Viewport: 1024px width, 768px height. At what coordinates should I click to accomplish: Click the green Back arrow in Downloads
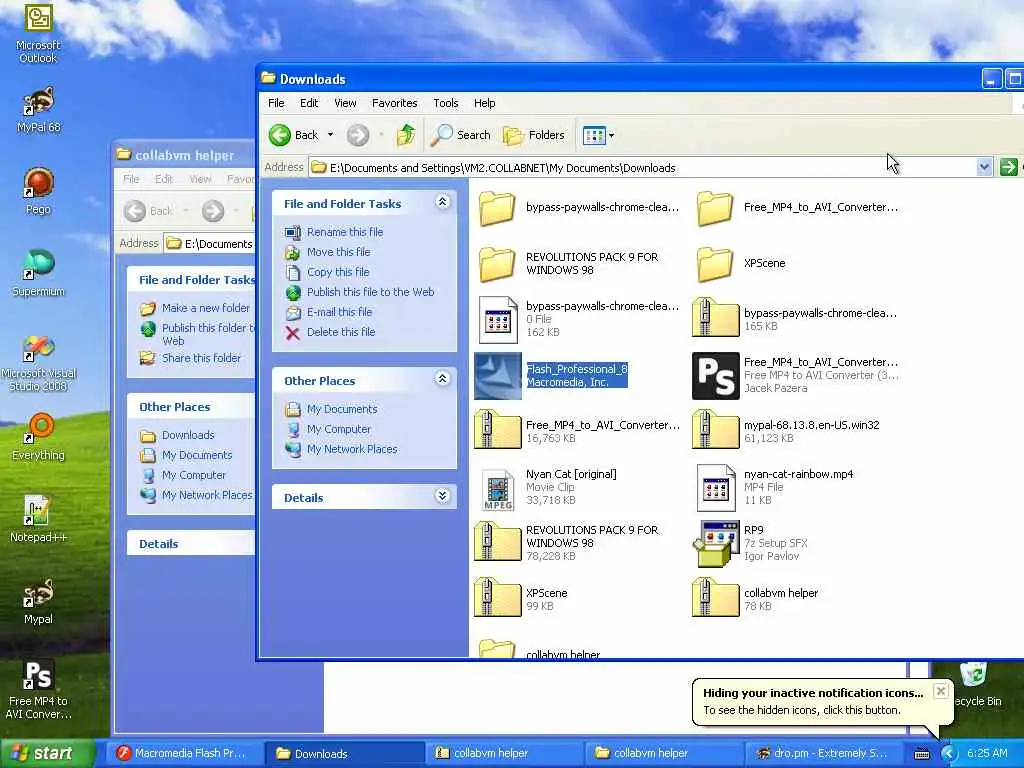[293, 135]
